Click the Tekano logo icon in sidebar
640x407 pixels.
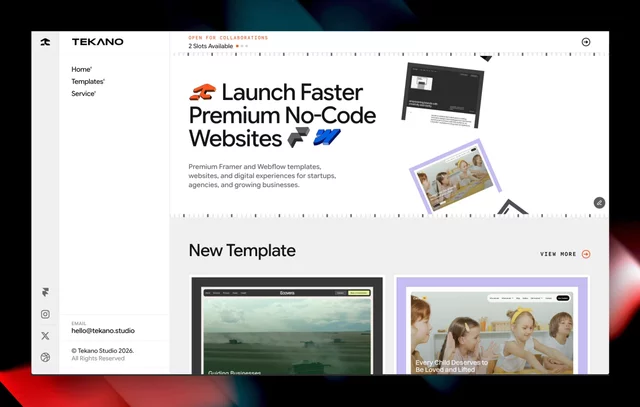pos(45,42)
